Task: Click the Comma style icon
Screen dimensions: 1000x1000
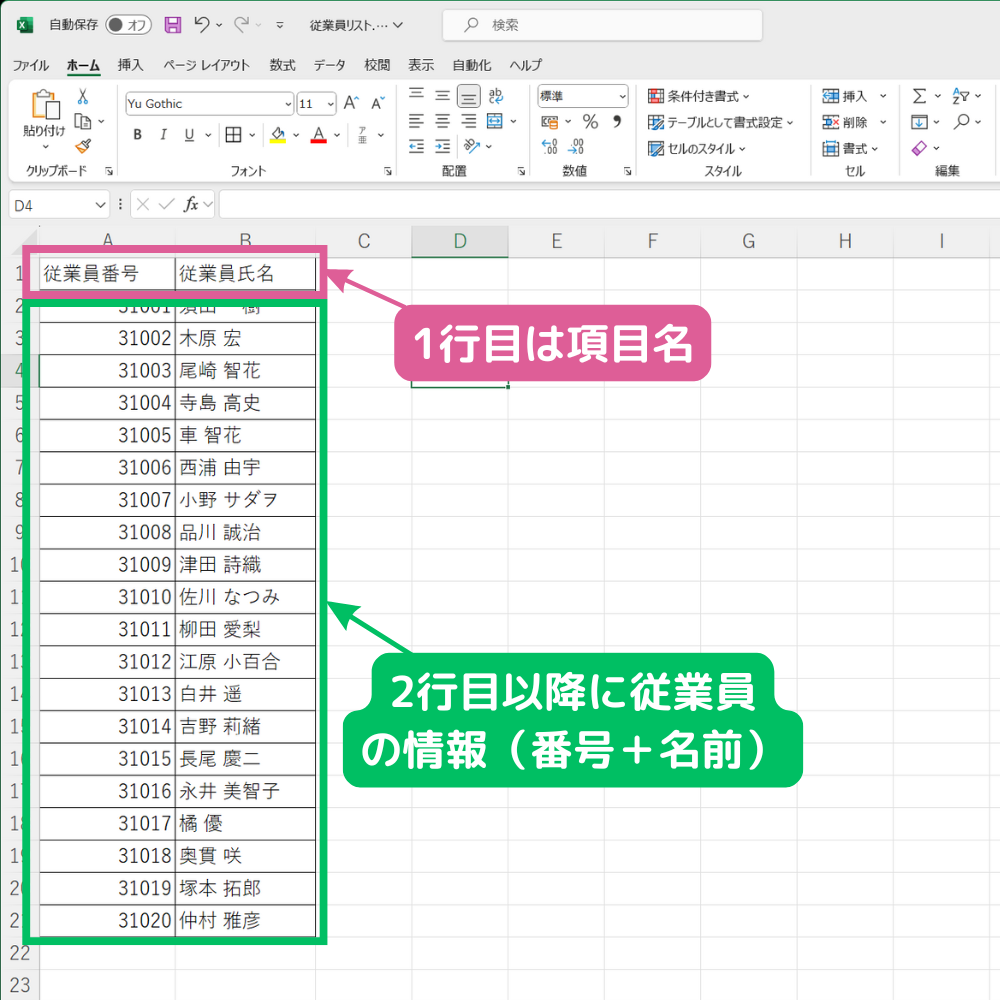Action: [617, 121]
